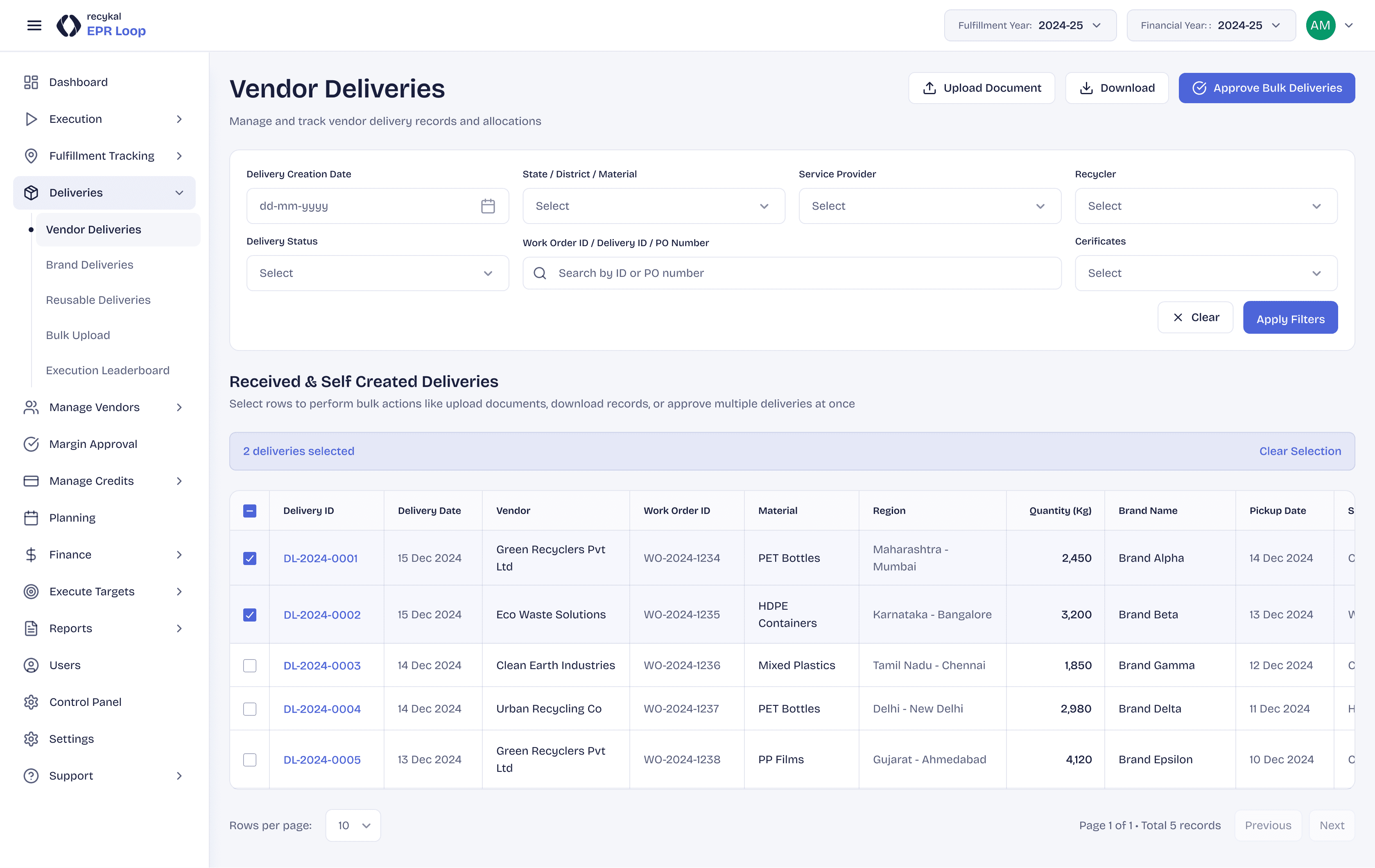1375x868 pixels.
Task: Click the Margin Approval checkmark icon
Action: [31, 444]
